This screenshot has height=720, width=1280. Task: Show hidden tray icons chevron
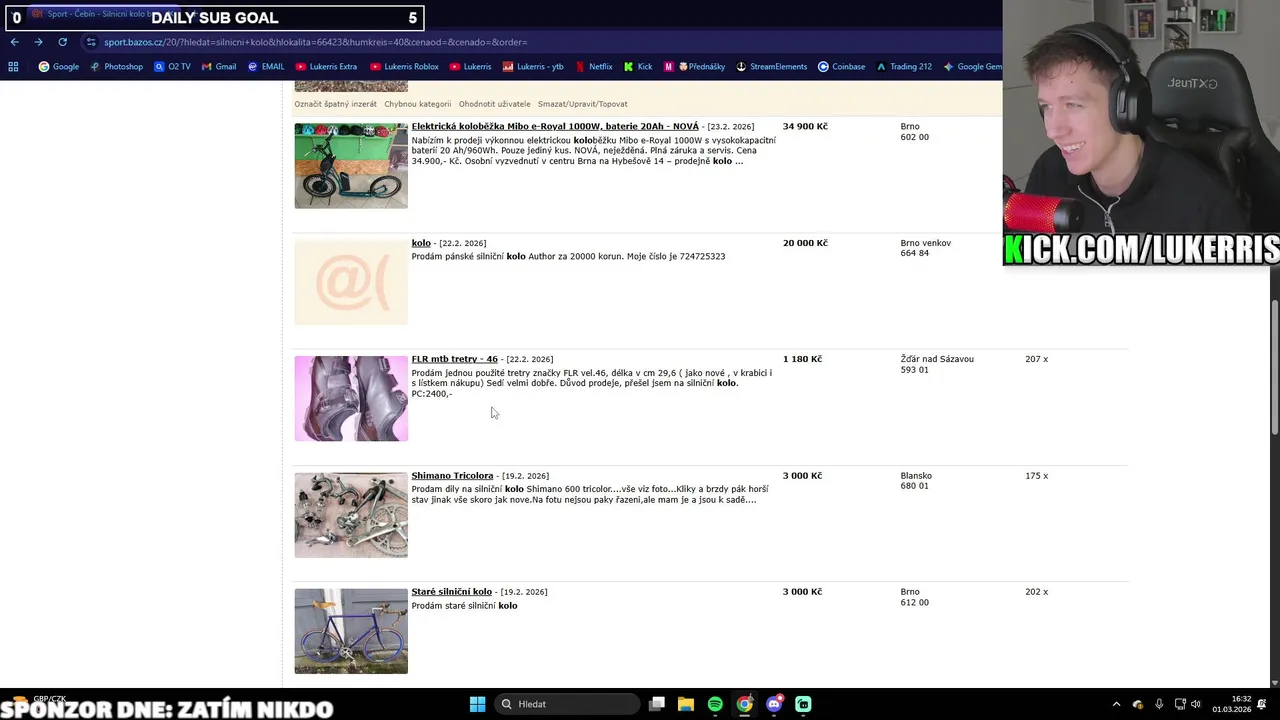pos(1116,704)
